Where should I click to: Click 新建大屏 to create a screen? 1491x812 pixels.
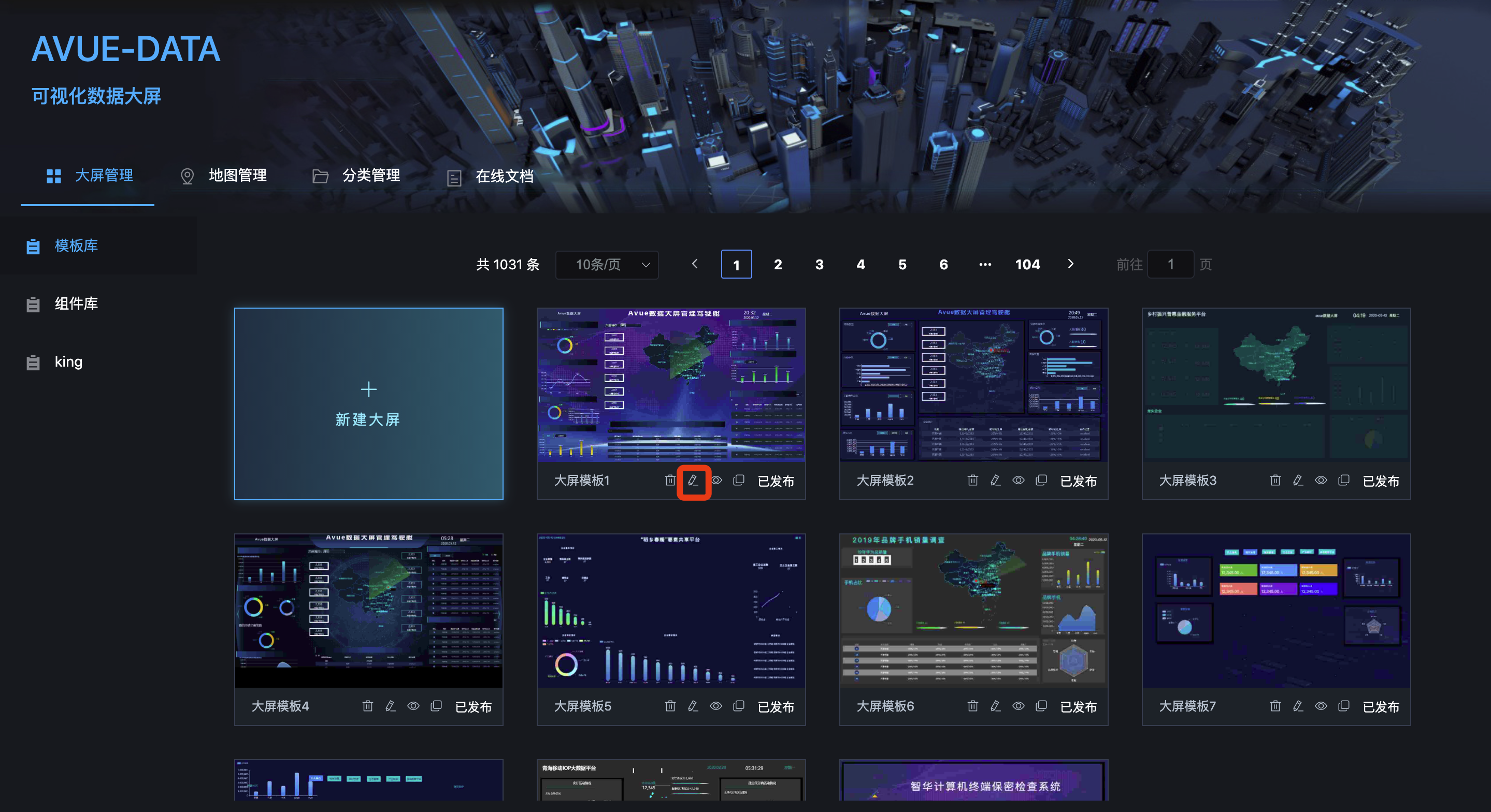click(x=368, y=403)
